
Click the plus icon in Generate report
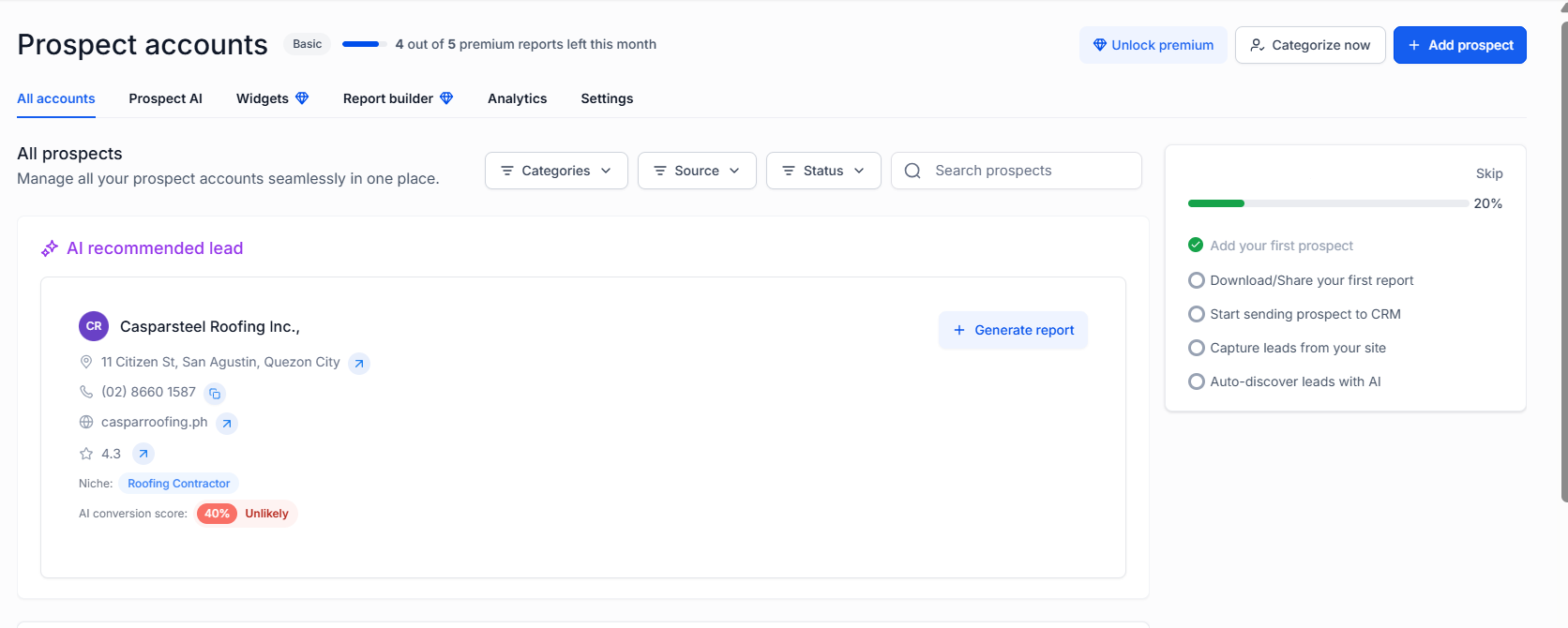959,330
